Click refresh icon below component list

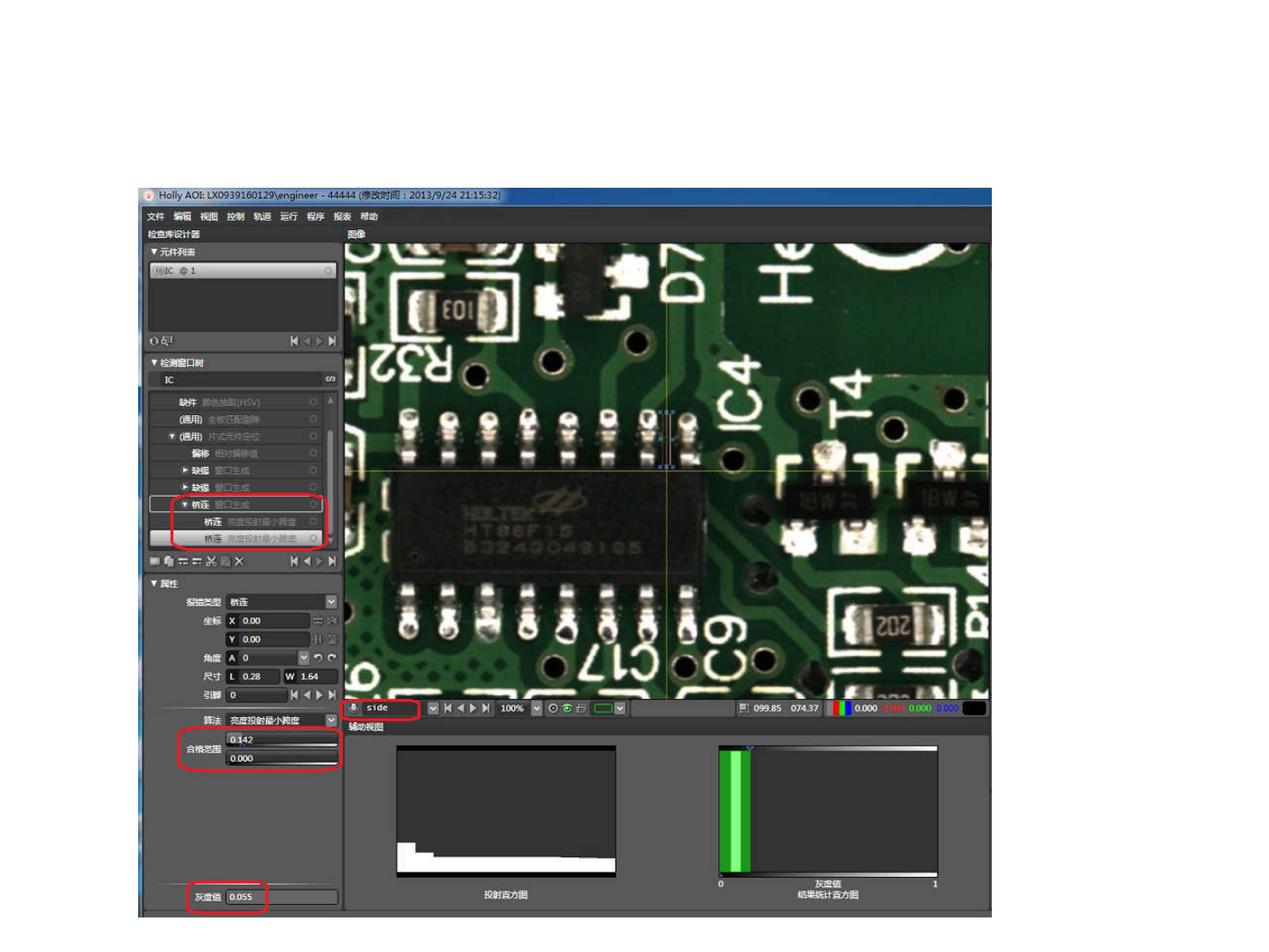(x=154, y=341)
